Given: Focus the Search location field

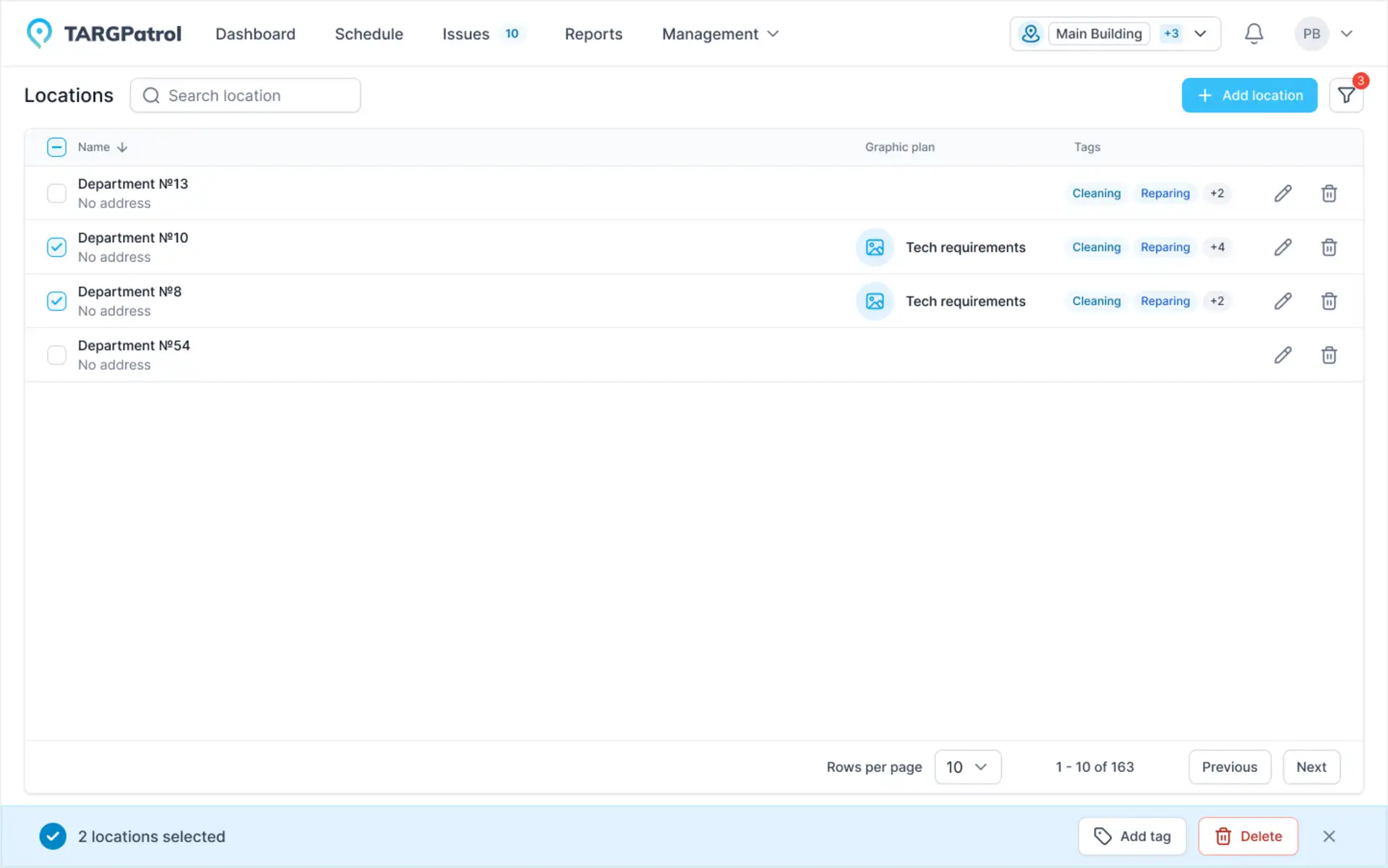Looking at the screenshot, I should tap(246, 95).
